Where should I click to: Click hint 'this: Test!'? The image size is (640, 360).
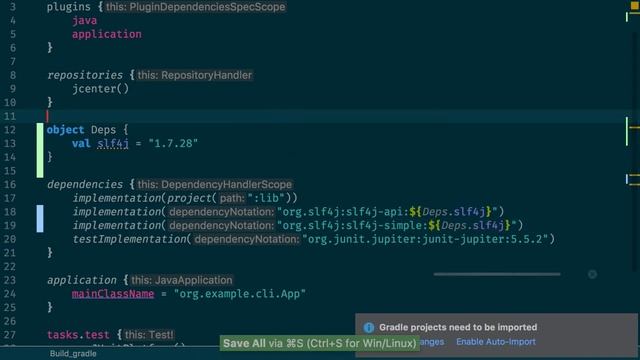point(149,335)
